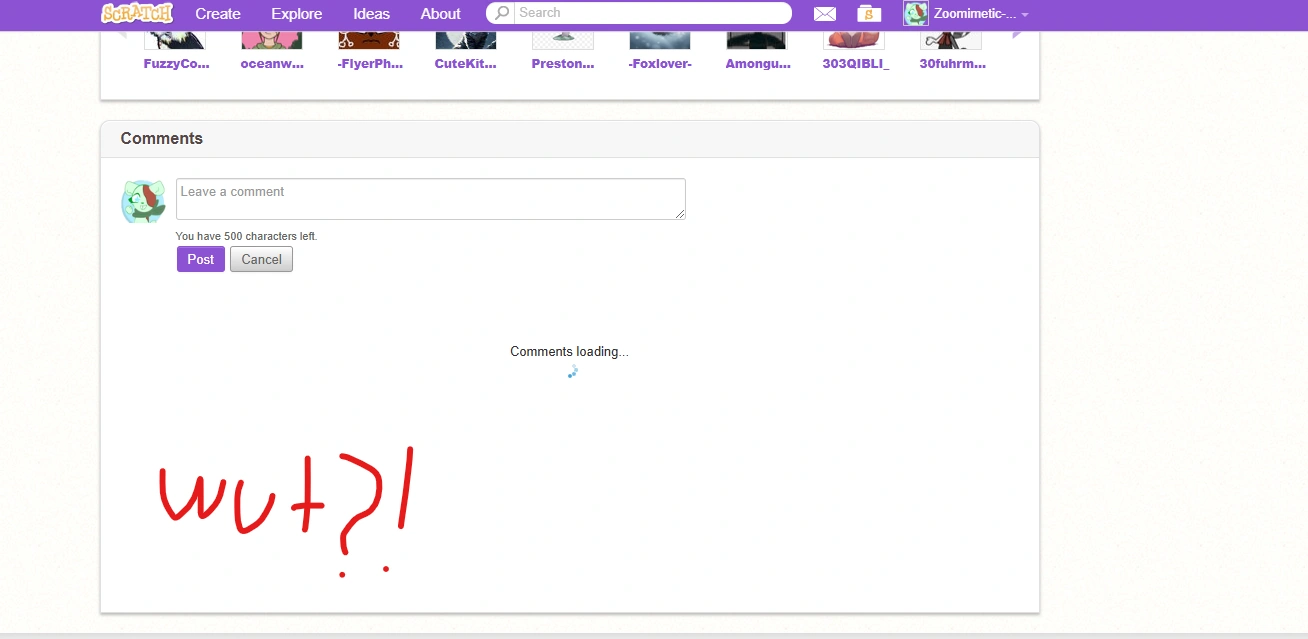Open the Ideas page
The width and height of the screenshot is (1308, 639).
[371, 13]
